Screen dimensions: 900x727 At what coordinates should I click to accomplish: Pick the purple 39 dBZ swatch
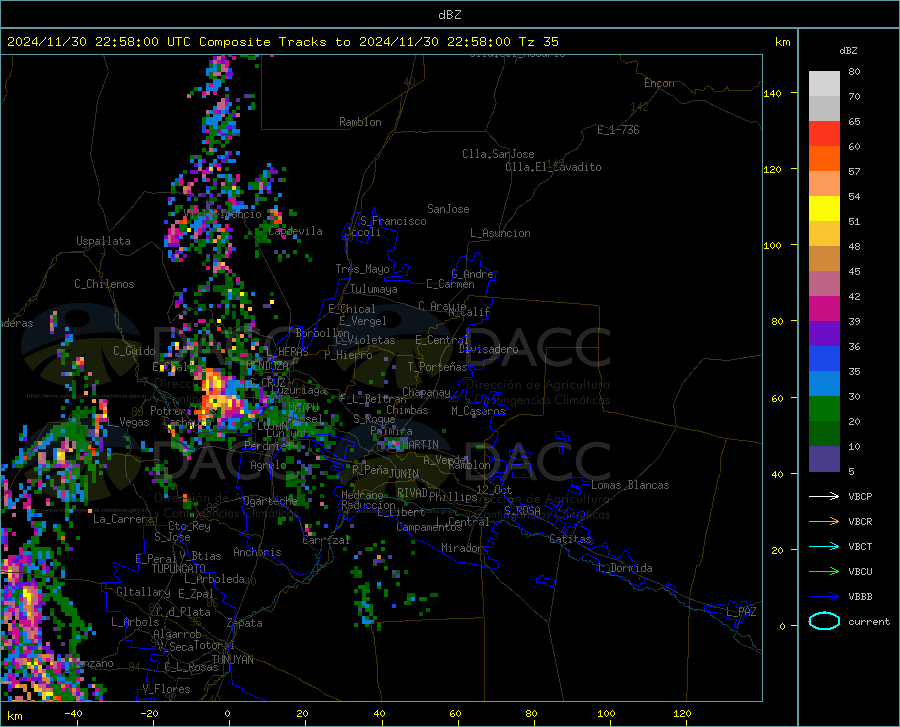click(x=824, y=334)
